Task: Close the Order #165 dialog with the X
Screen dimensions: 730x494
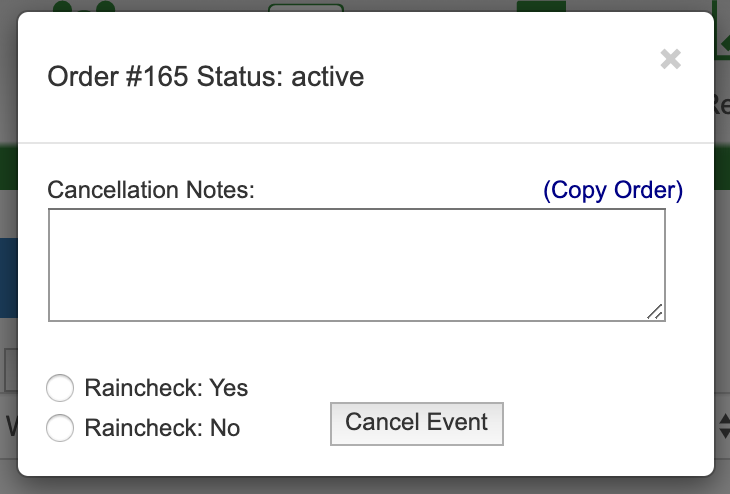Action: click(x=670, y=59)
